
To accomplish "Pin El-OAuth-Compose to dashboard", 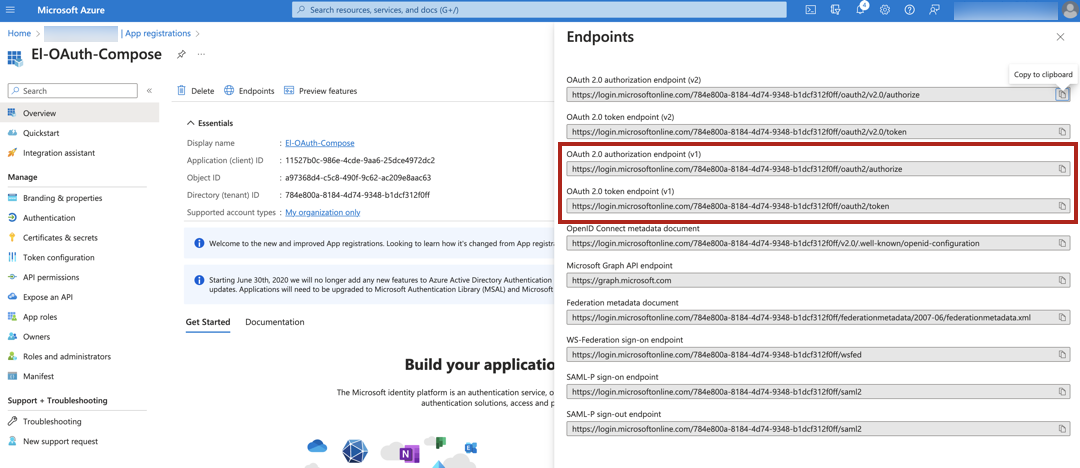I will (x=181, y=54).
